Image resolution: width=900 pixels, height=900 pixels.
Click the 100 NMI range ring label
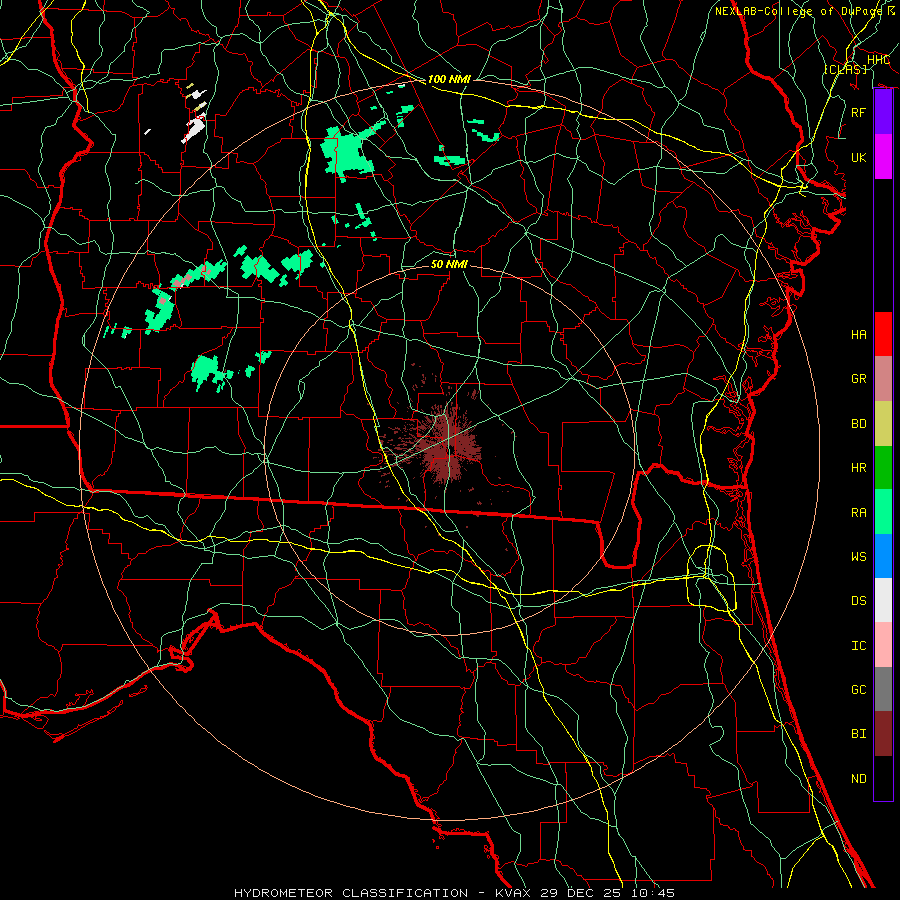coord(449,79)
